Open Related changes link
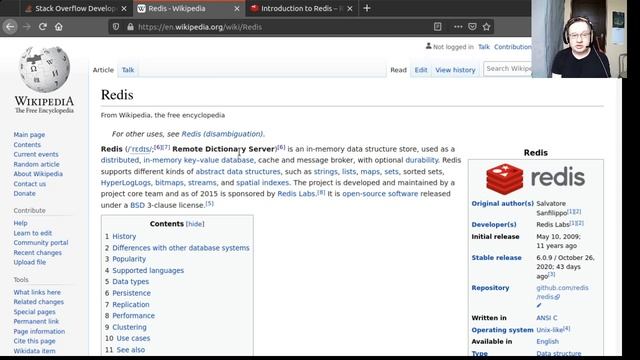640x360 pixels. coord(38,302)
